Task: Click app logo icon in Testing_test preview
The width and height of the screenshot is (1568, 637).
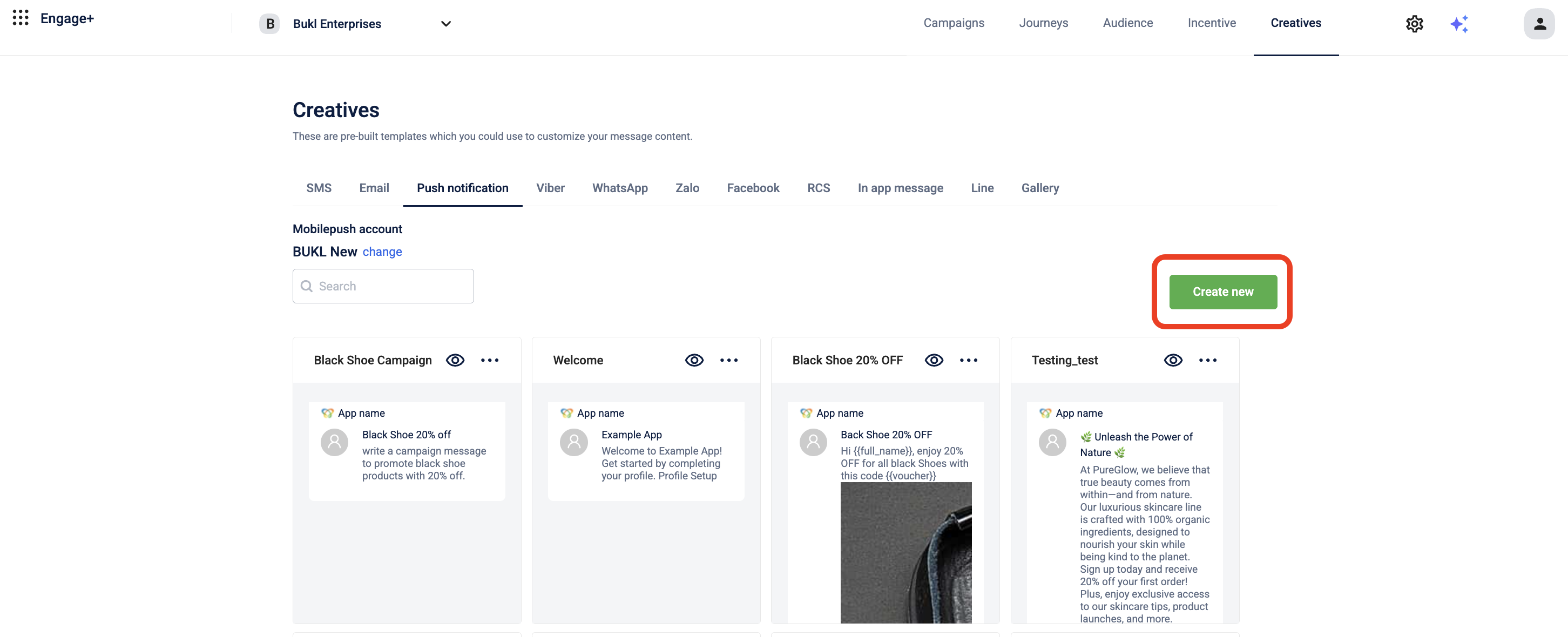Action: pos(1045,413)
